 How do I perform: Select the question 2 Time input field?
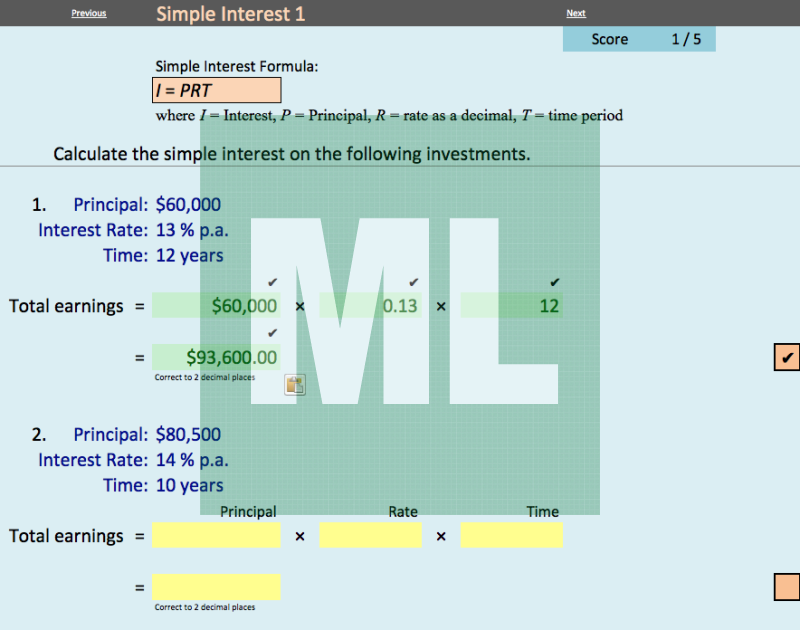coord(511,536)
